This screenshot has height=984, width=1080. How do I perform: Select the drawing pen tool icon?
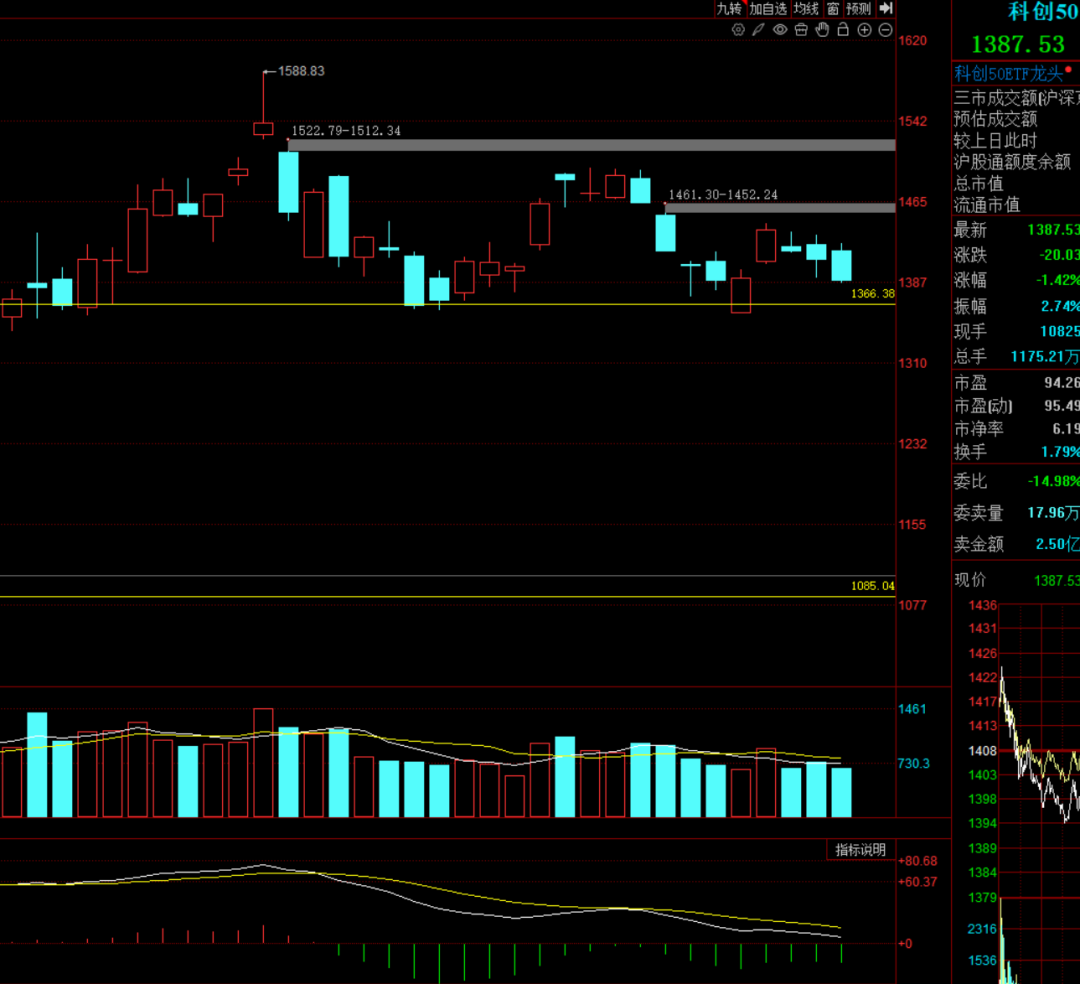pos(758,30)
